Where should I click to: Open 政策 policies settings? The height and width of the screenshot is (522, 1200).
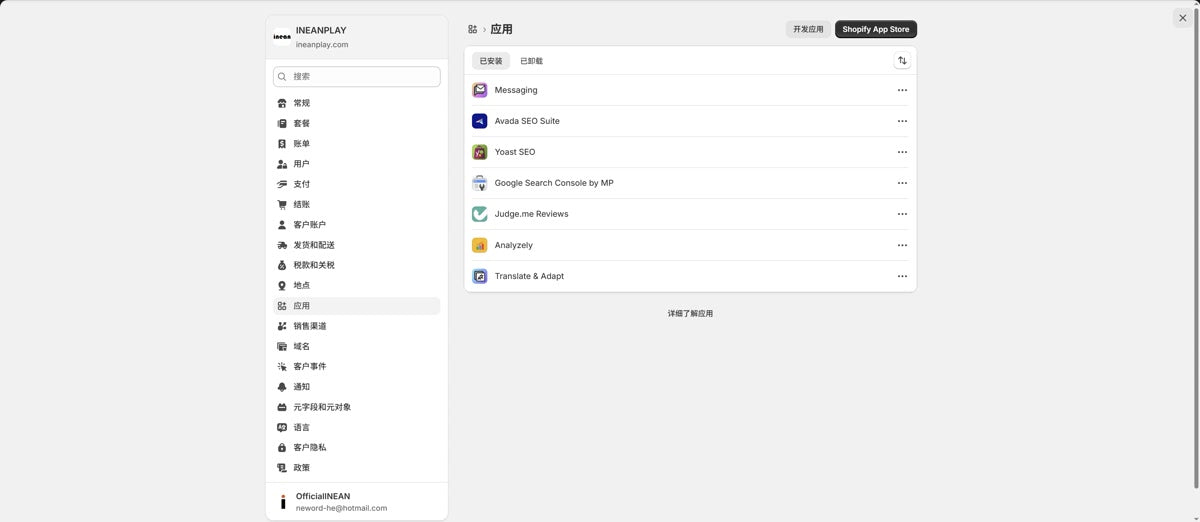point(357,468)
